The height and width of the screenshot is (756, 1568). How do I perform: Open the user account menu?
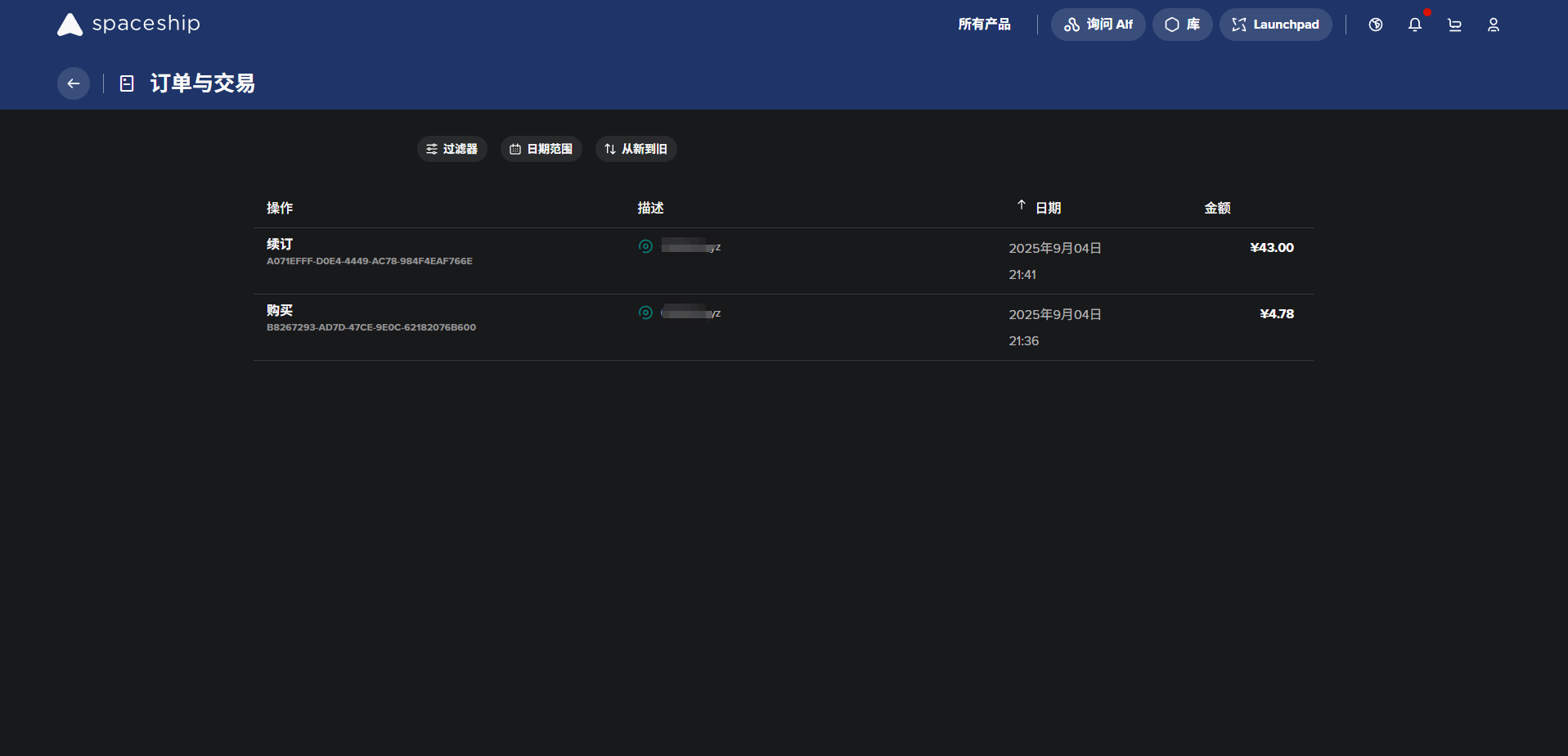pyautogui.click(x=1493, y=25)
